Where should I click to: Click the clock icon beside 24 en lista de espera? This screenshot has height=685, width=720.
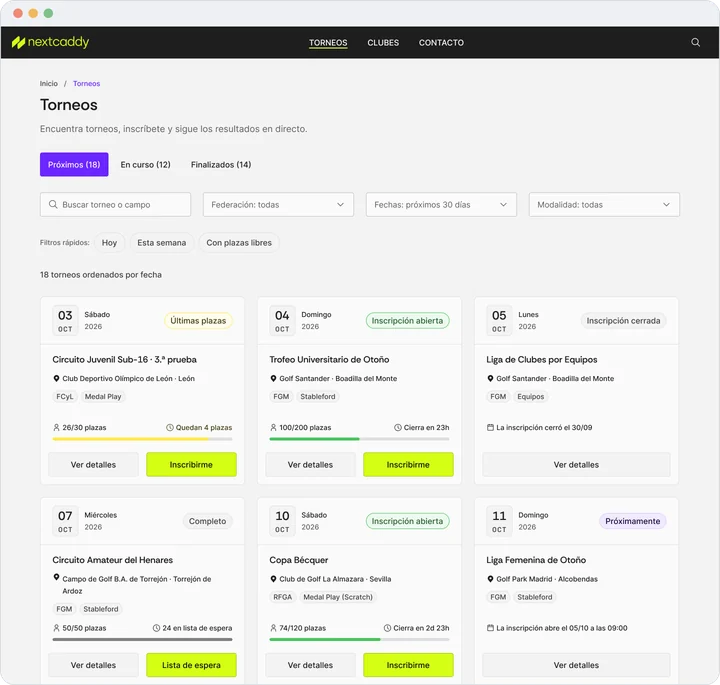coord(156,628)
